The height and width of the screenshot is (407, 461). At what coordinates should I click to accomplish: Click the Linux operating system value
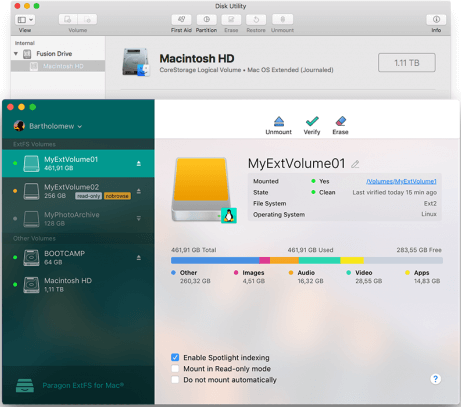(429, 214)
